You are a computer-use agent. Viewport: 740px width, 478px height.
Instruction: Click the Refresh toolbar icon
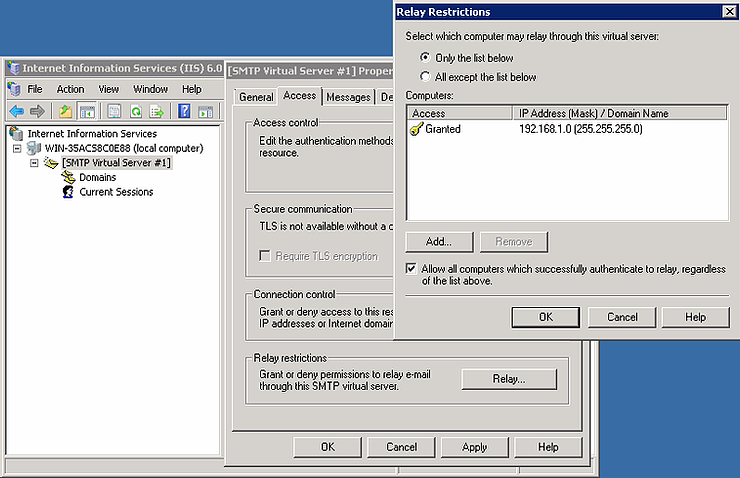134,111
